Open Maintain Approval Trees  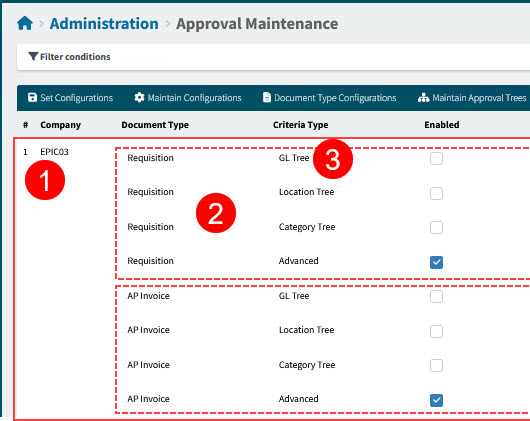[x=472, y=98]
